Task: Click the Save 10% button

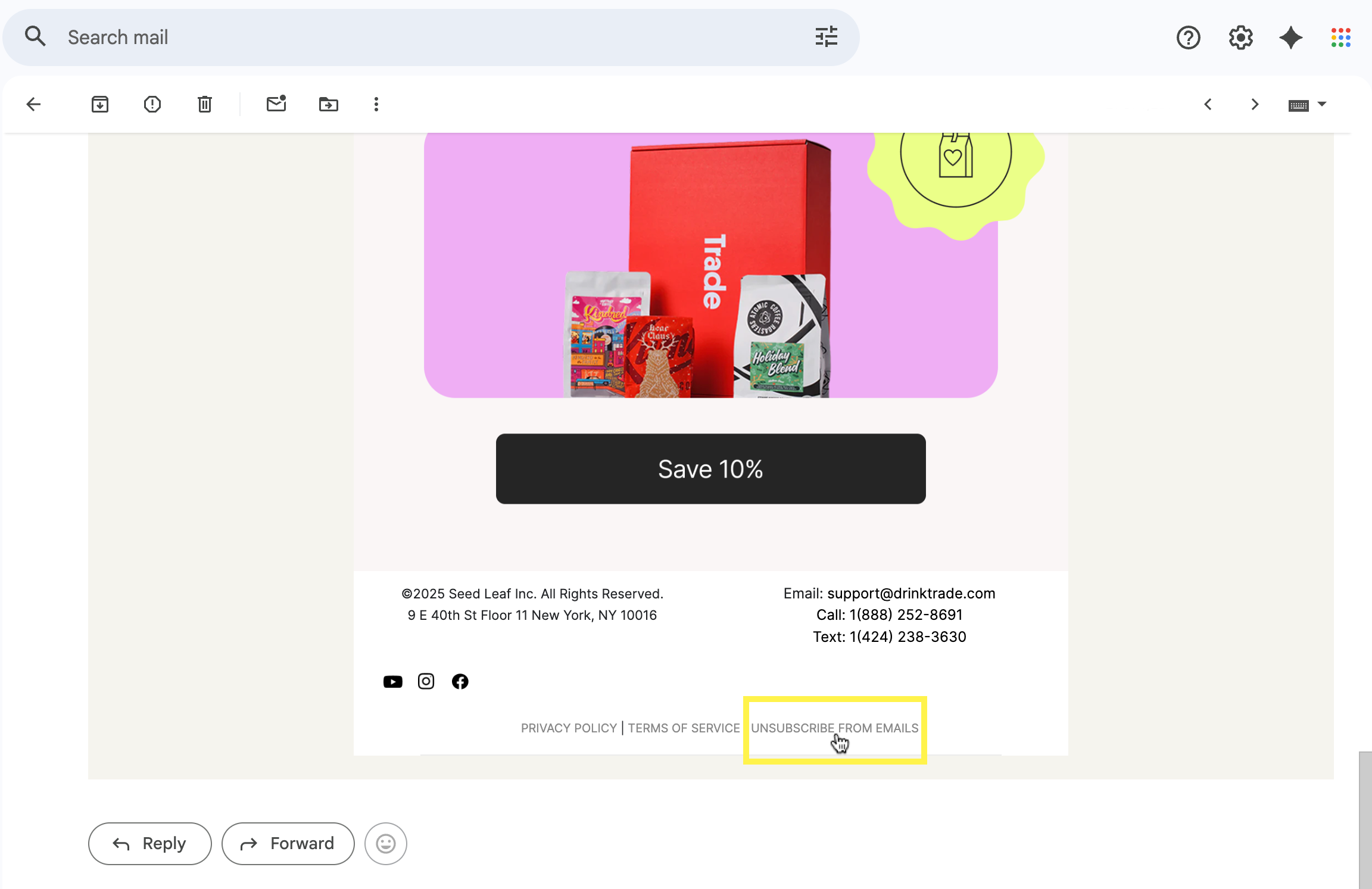Action: click(x=710, y=469)
